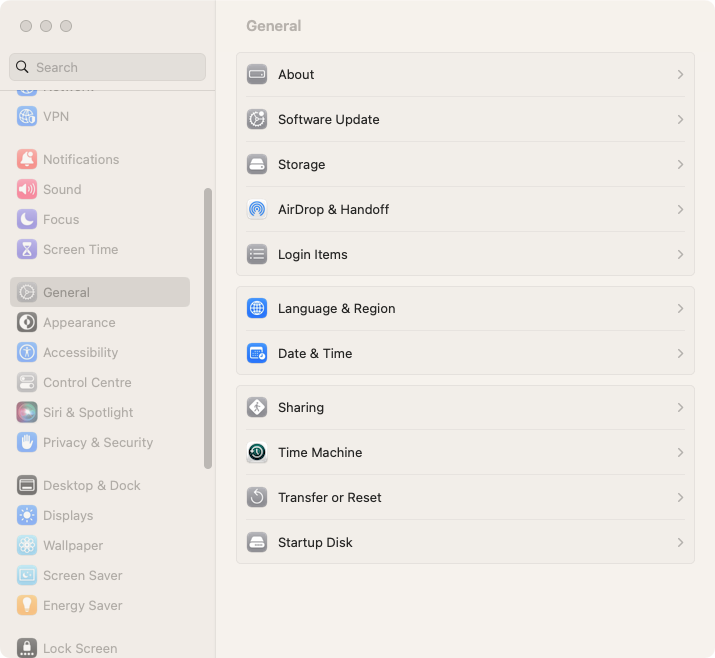
Task: Expand the Transfer or Reset chevron
Action: 680,497
